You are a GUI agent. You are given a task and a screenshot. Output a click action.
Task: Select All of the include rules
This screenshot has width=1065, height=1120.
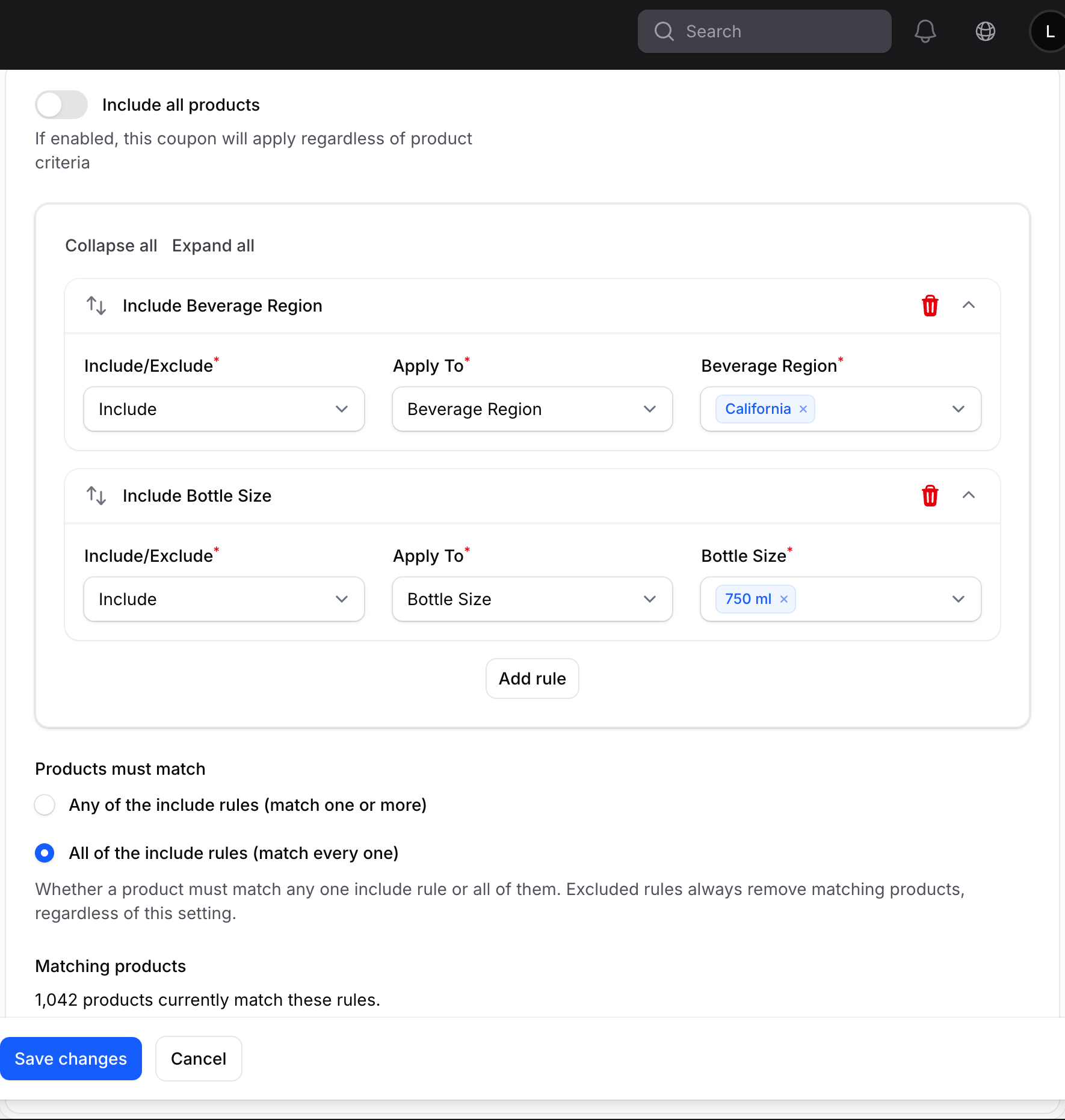tap(45, 853)
